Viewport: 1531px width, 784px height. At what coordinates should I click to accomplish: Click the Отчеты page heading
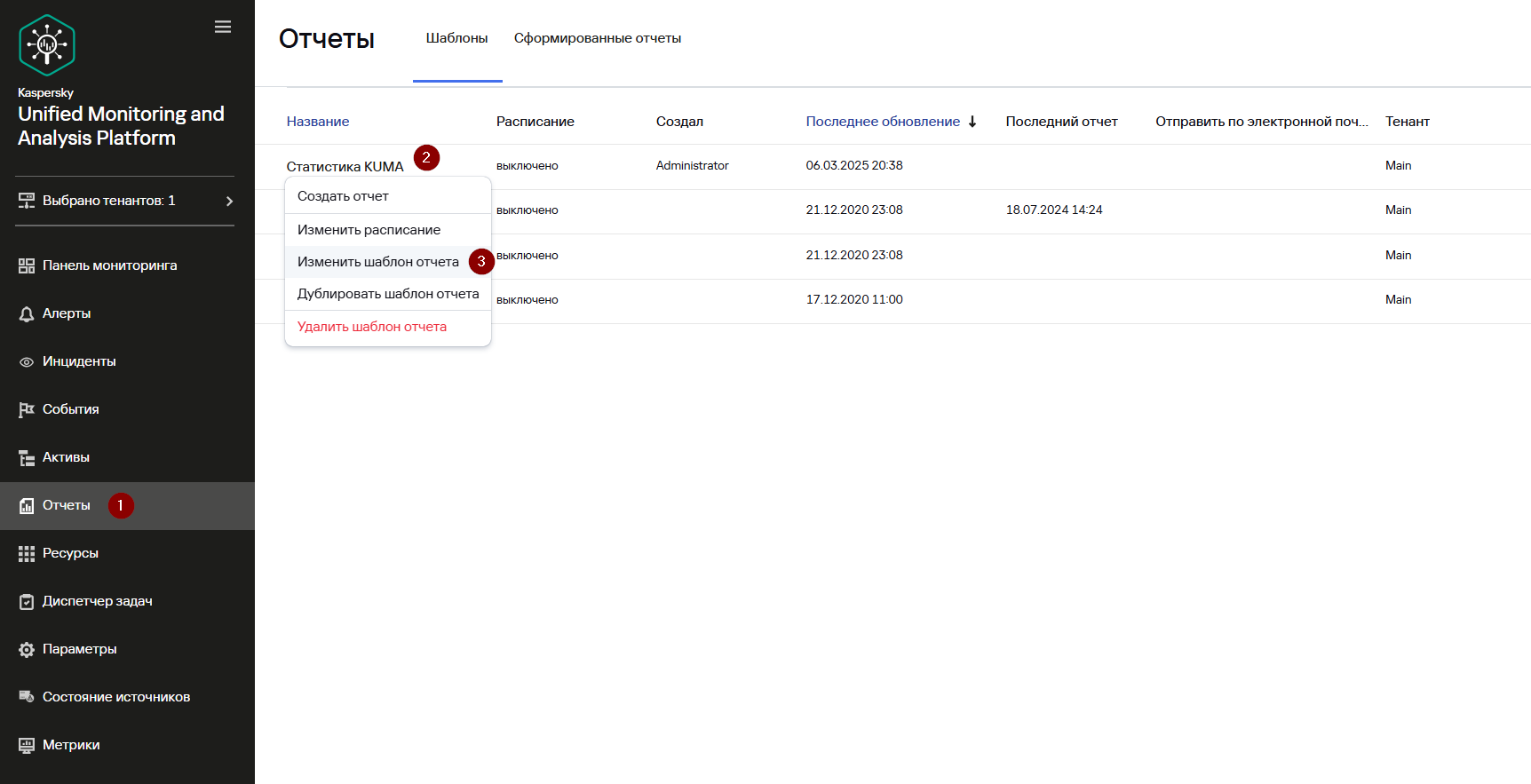click(x=327, y=39)
